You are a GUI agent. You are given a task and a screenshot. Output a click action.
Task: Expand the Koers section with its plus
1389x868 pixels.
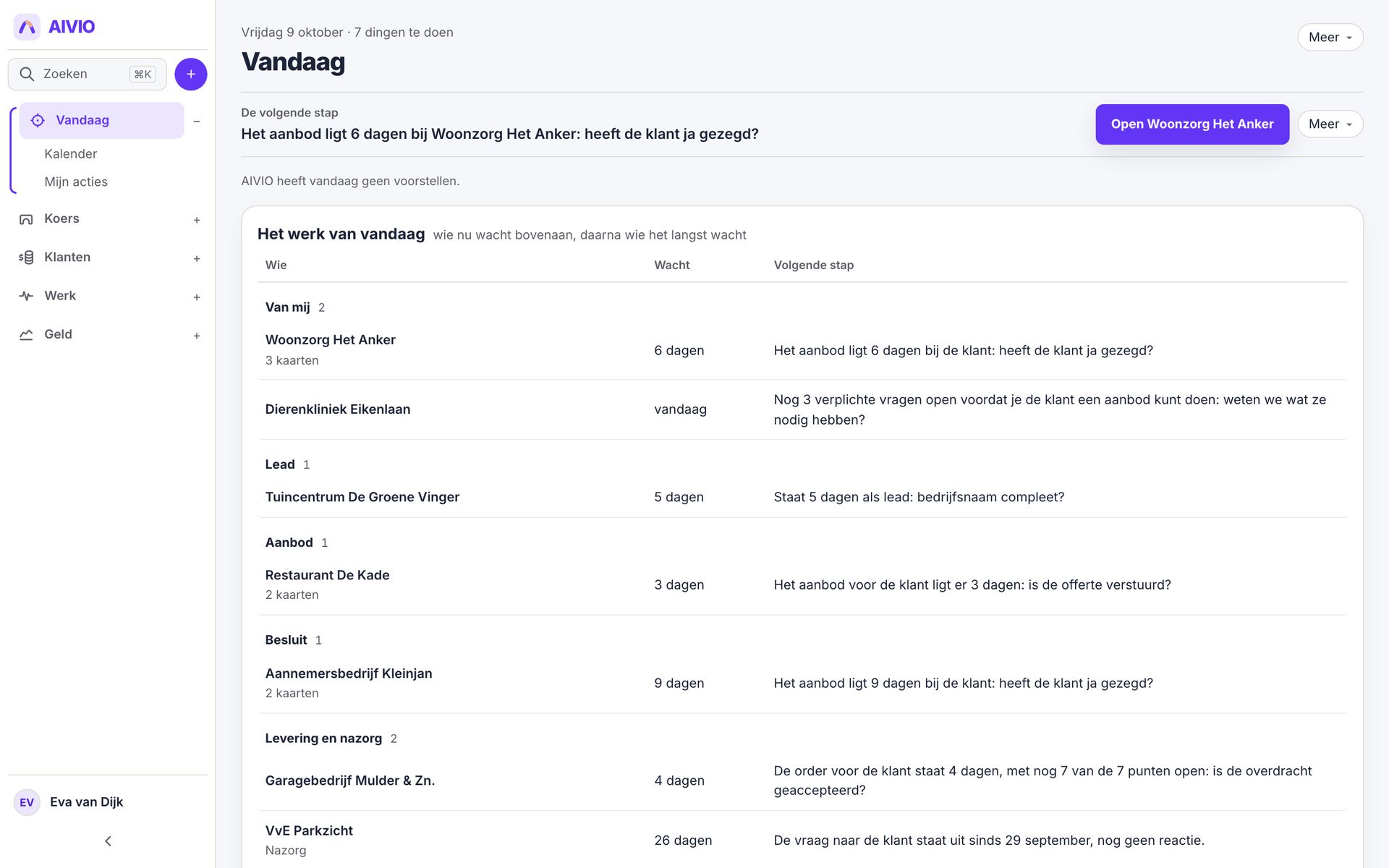(x=197, y=220)
